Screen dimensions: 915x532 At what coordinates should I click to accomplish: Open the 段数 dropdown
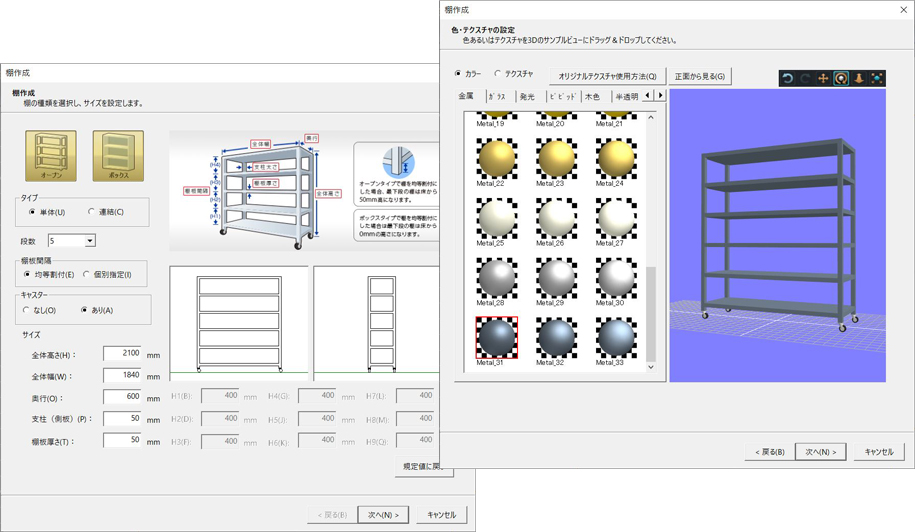89,241
